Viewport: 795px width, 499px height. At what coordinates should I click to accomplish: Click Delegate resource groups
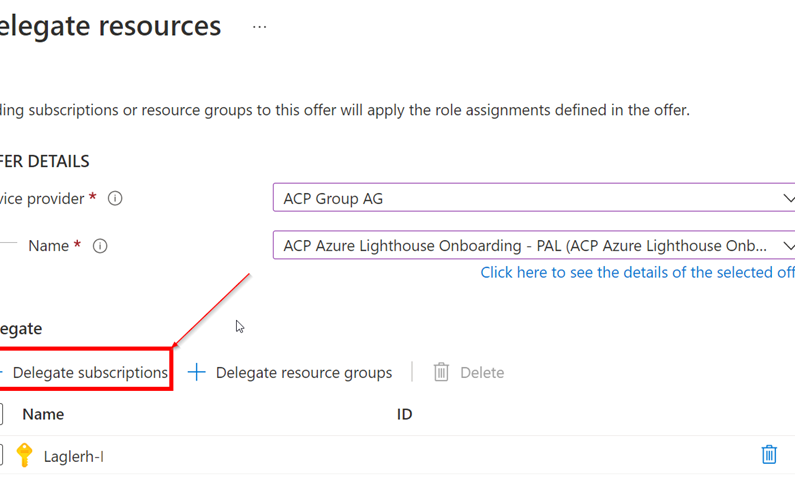(x=304, y=373)
